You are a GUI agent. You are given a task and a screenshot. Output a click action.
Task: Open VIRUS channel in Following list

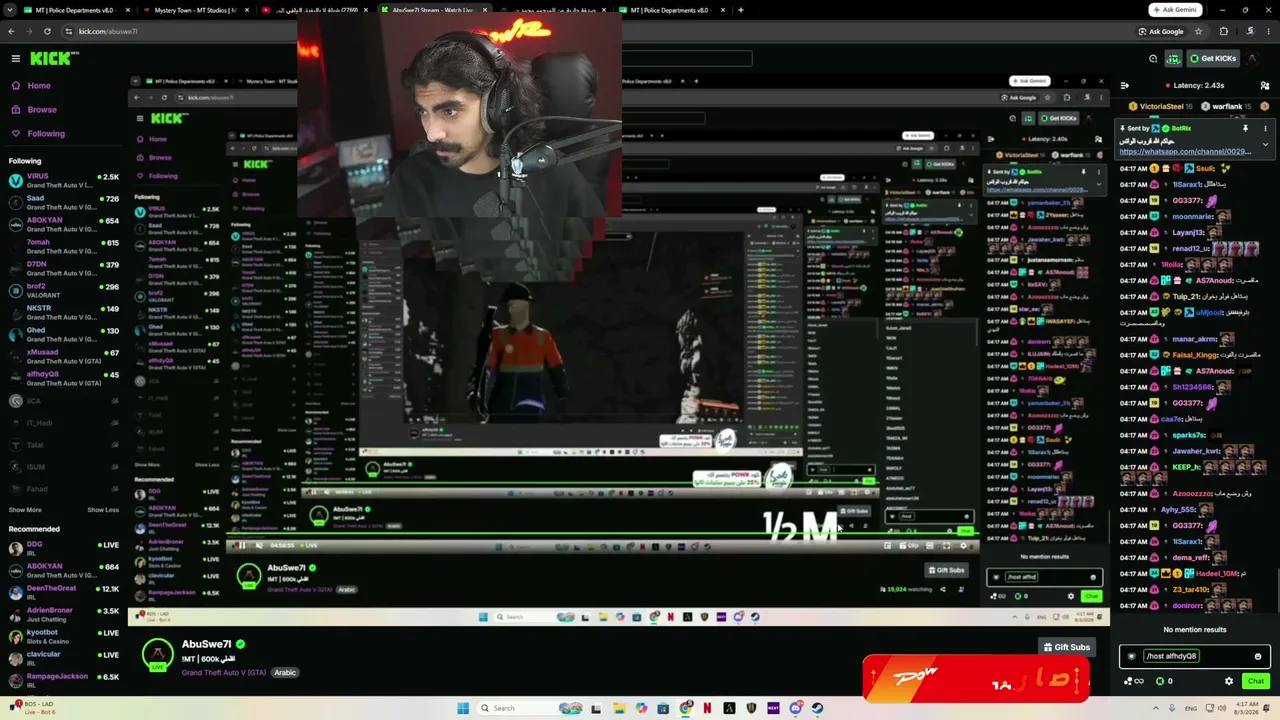(x=63, y=181)
